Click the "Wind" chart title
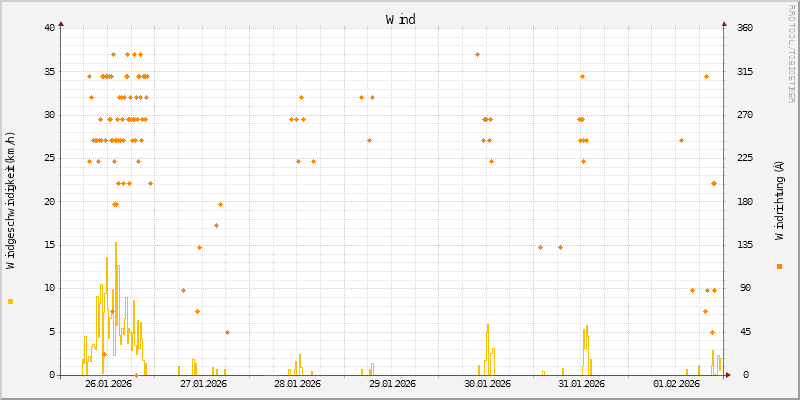The width and height of the screenshot is (800, 400). [x=400, y=19]
